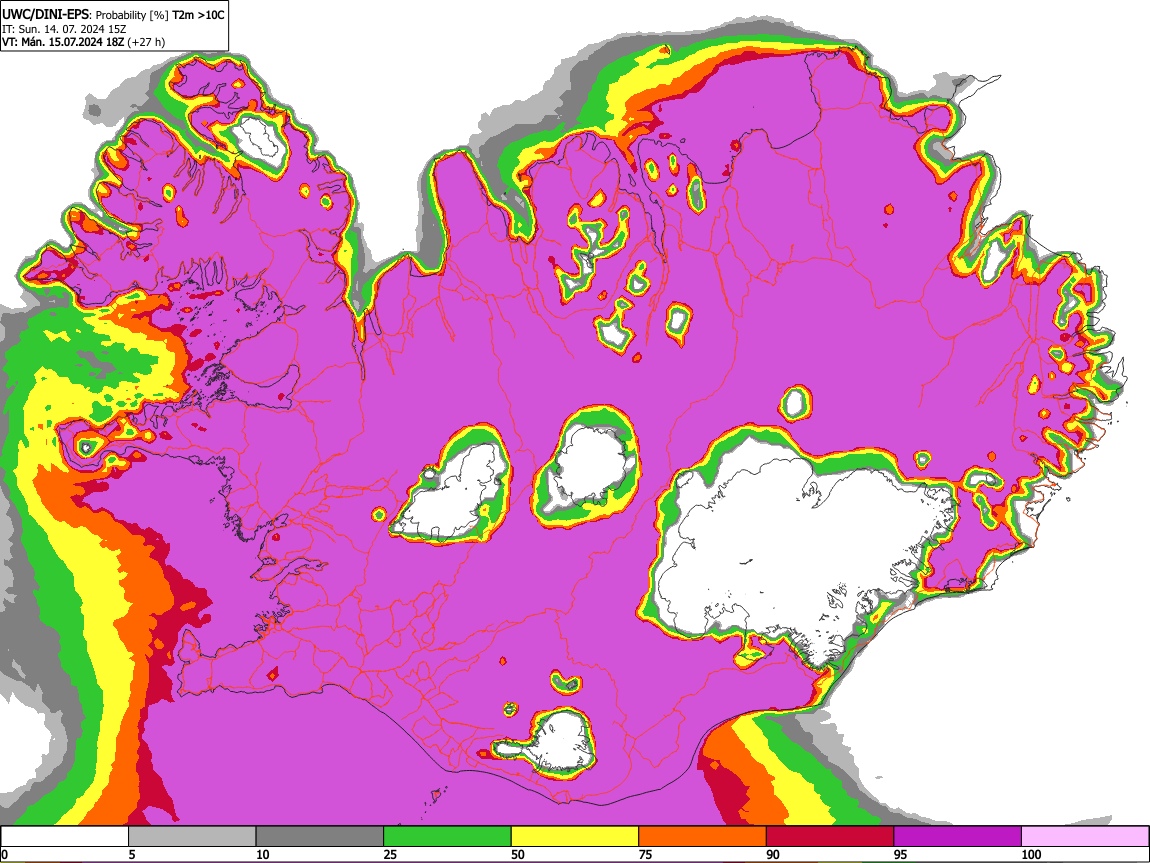1150x863 pixels.
Task: Click the '(+27 h)' forecast offset text
Action: pos(146,42)
